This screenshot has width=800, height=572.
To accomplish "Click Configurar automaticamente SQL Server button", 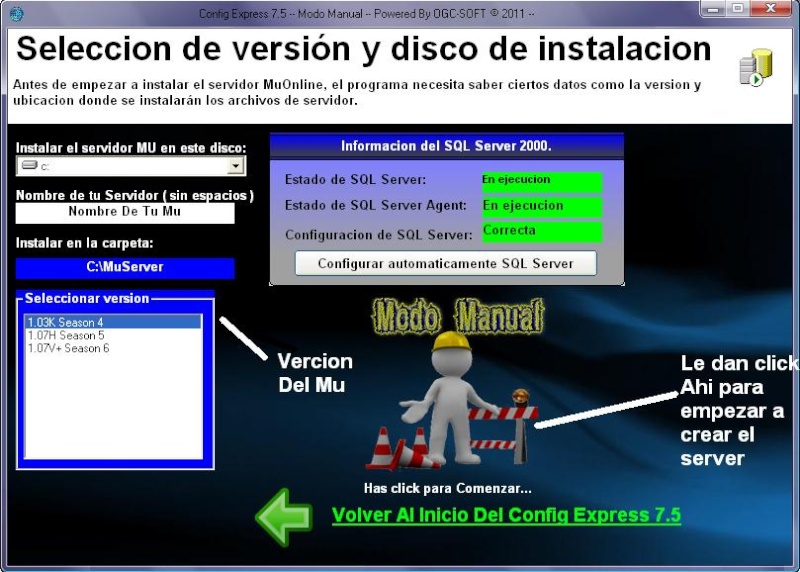I will tap(445, 263).
